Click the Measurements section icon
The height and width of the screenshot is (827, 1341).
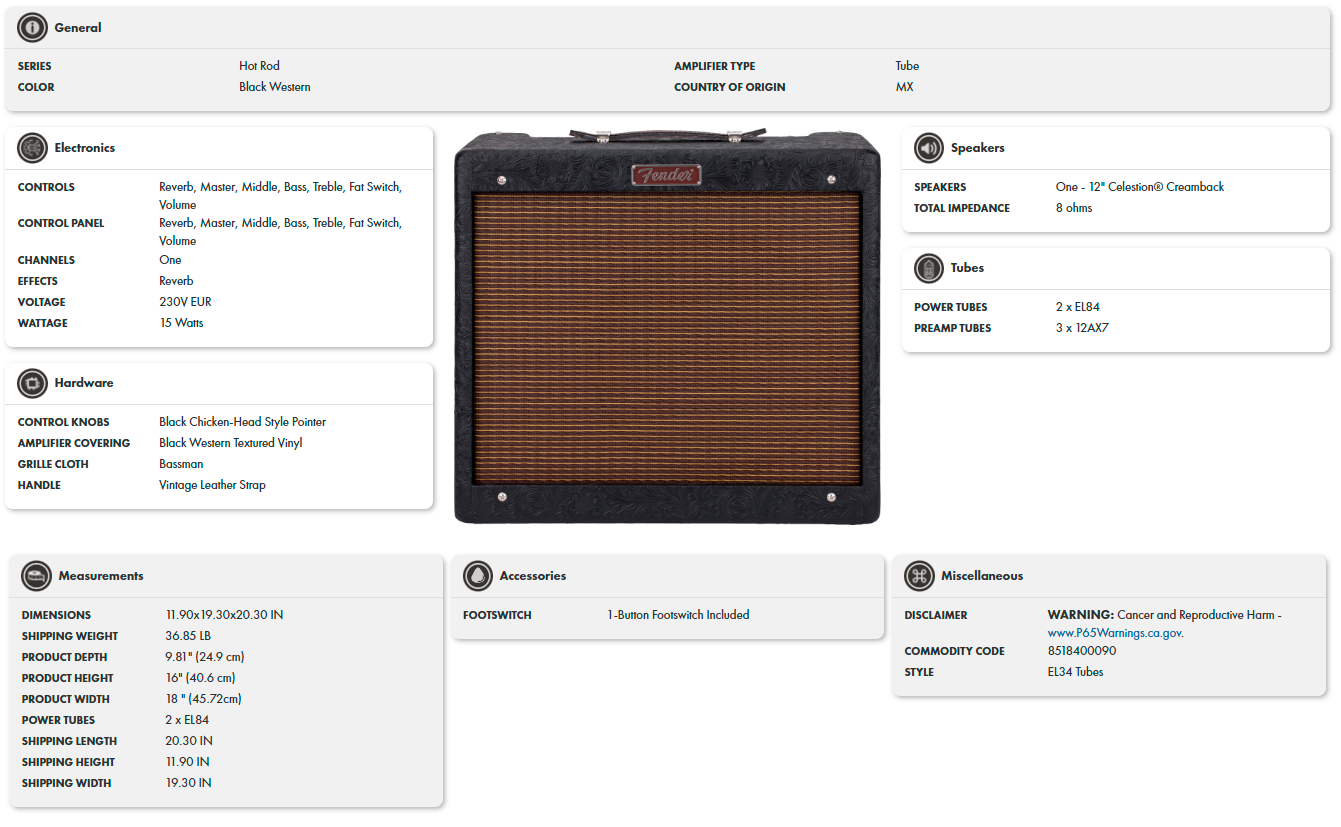pyautogui.click(x=37, y=576)
